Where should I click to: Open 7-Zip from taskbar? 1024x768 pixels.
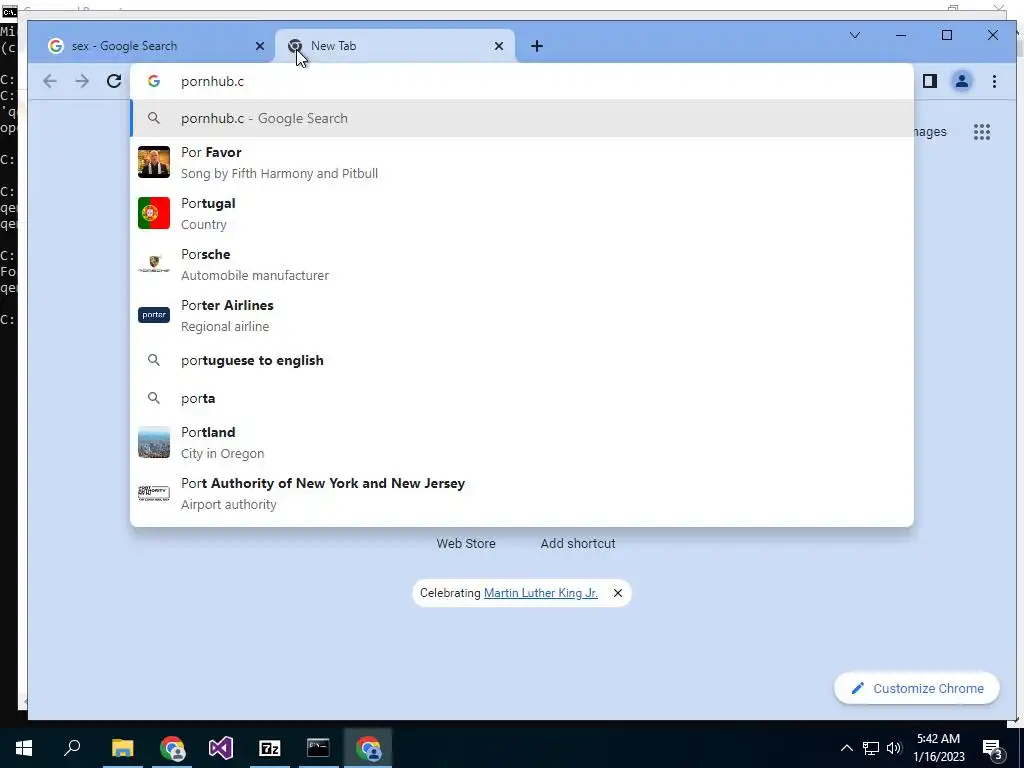click(x=270, y=748)
